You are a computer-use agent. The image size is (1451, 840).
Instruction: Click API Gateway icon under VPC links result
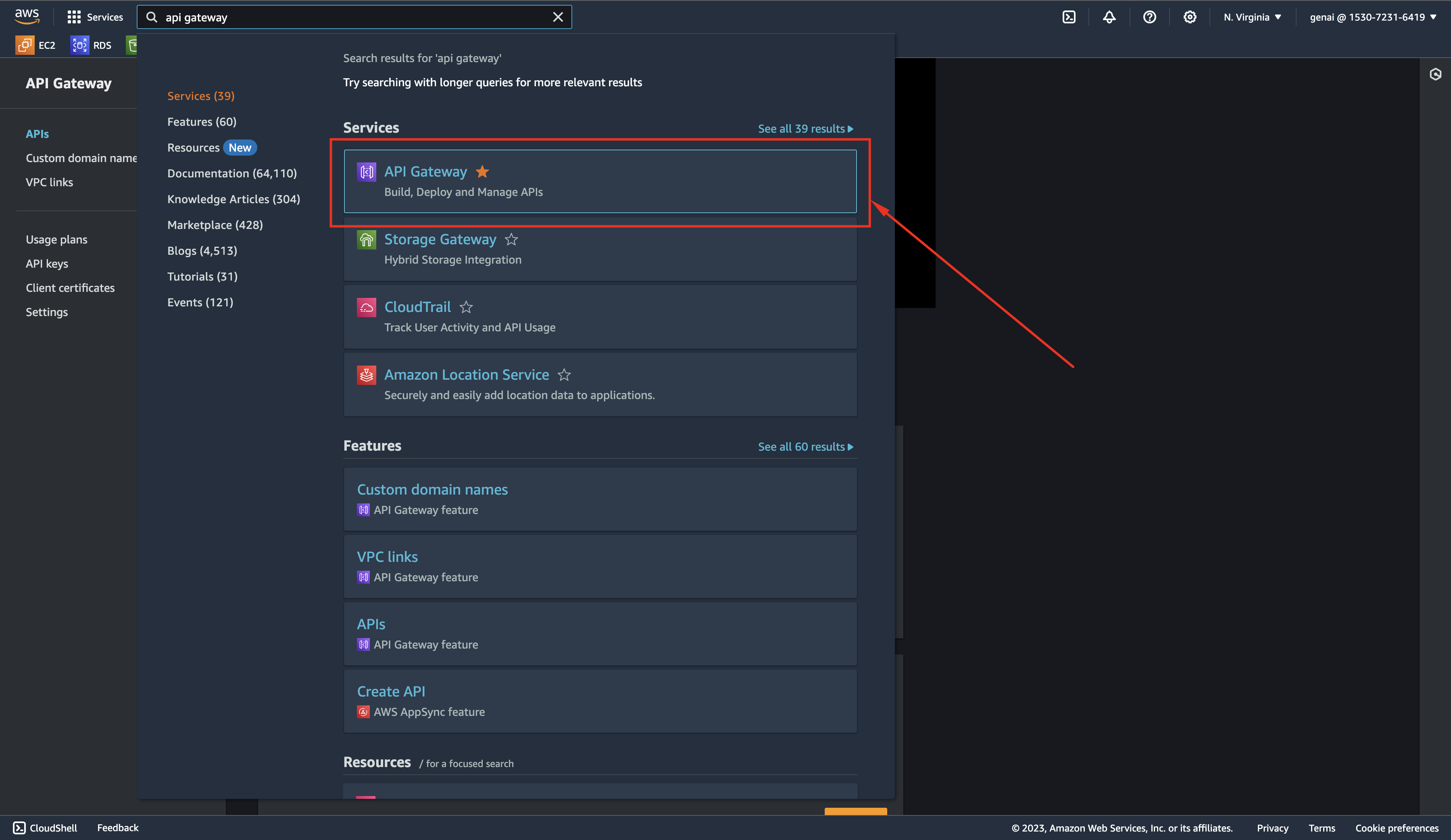coord(363,577)
